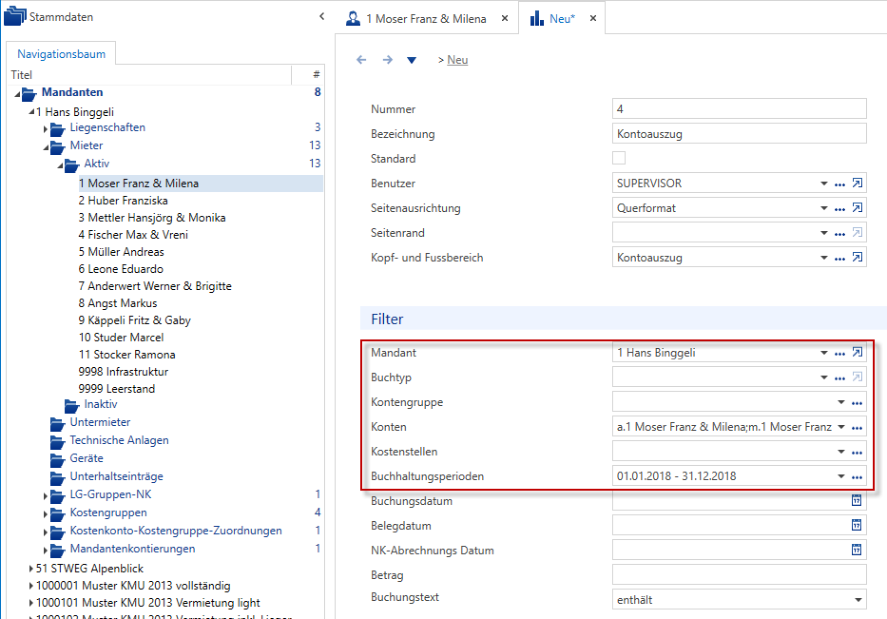This screenshot has width=887, height=619.
Task: Click the Seitenrand ellipsis lookup button
Action: pyautogui.click(x=840, y=234)
